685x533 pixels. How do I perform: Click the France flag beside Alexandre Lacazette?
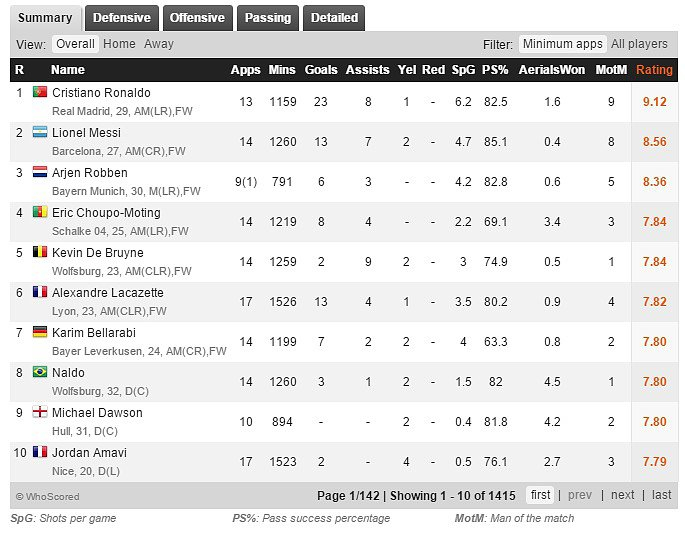point(40,292)
